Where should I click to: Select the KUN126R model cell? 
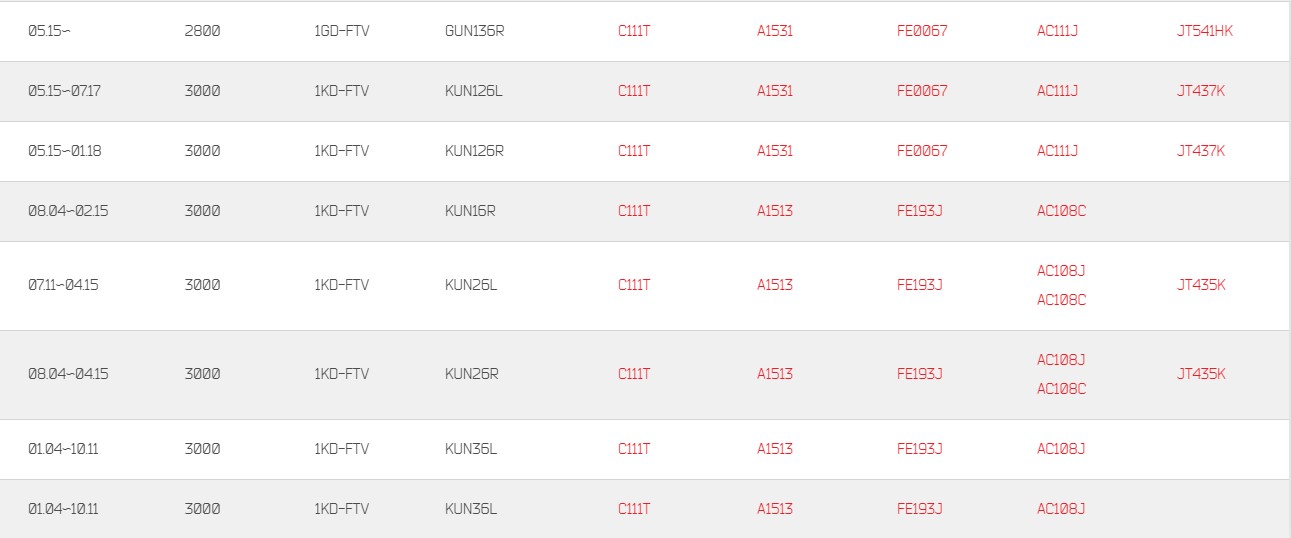474,151
